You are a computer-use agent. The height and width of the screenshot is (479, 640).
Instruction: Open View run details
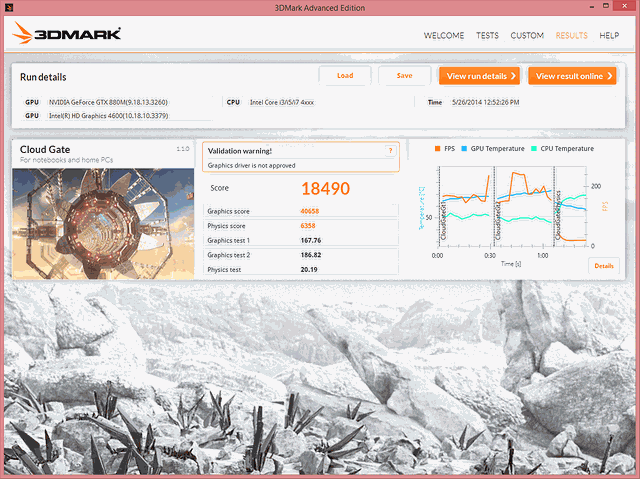pyautogui.click(x=480, y=76)
